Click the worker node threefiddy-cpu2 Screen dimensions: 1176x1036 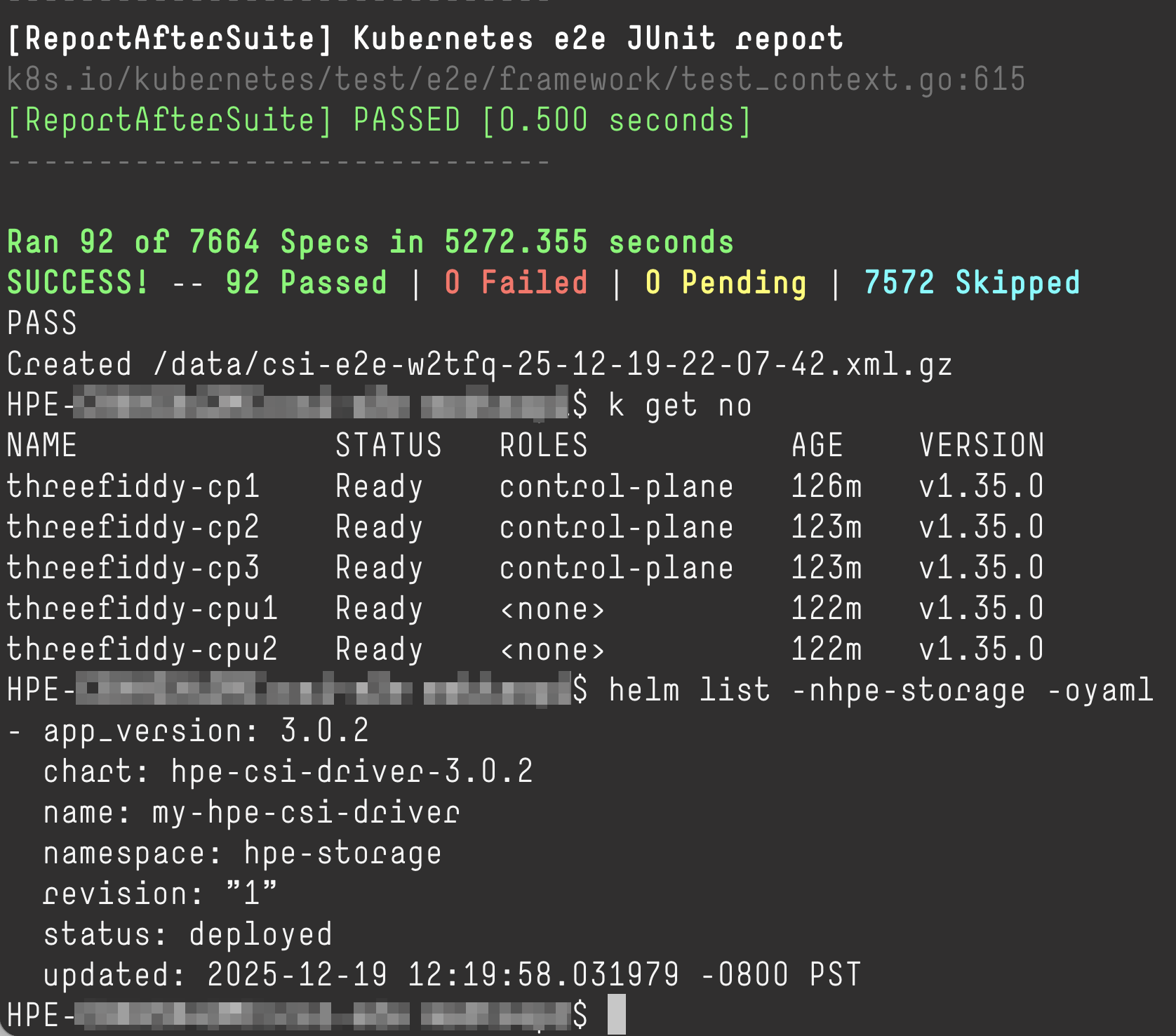click(x=142, y=650)
